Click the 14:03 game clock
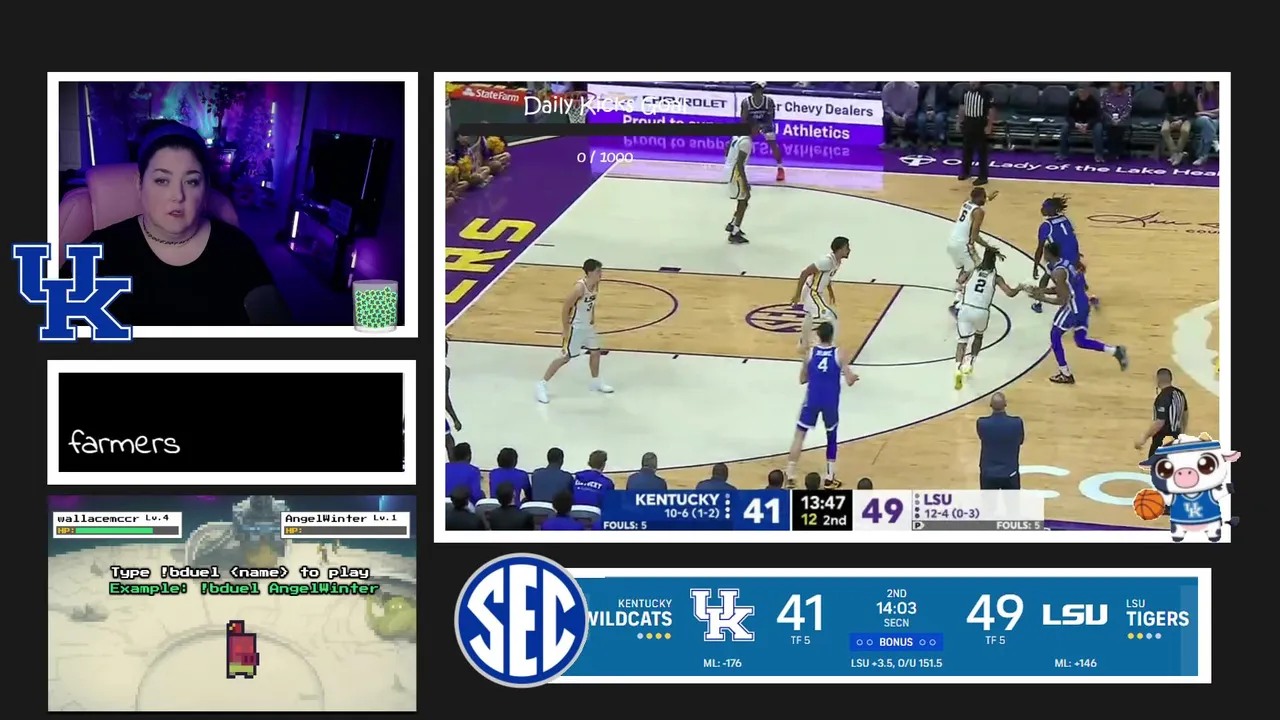1280x720 pixels. pyautogui.click(x=896, y=608)
